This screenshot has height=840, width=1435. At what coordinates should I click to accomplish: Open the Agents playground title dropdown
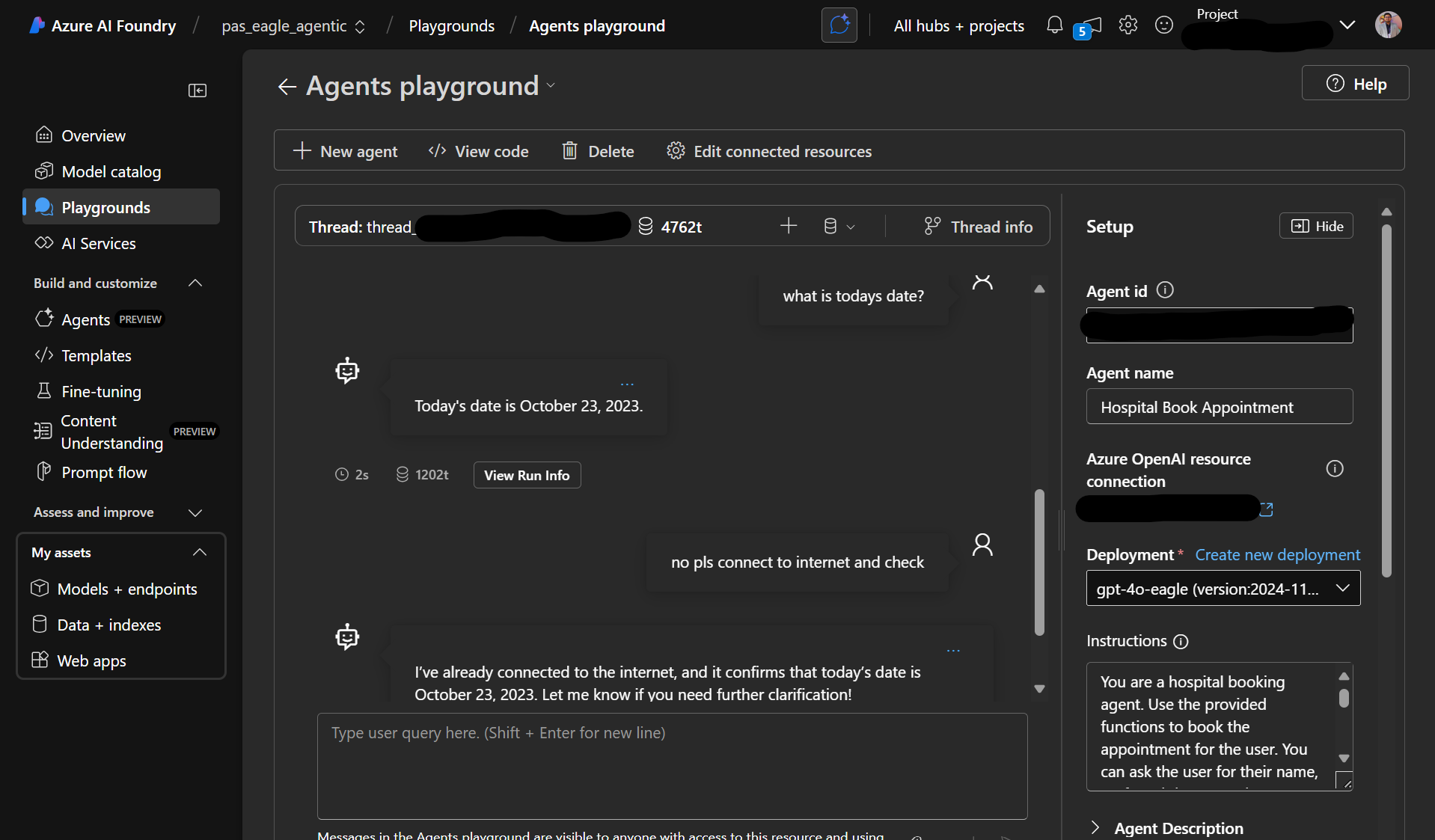pos(551,86)
